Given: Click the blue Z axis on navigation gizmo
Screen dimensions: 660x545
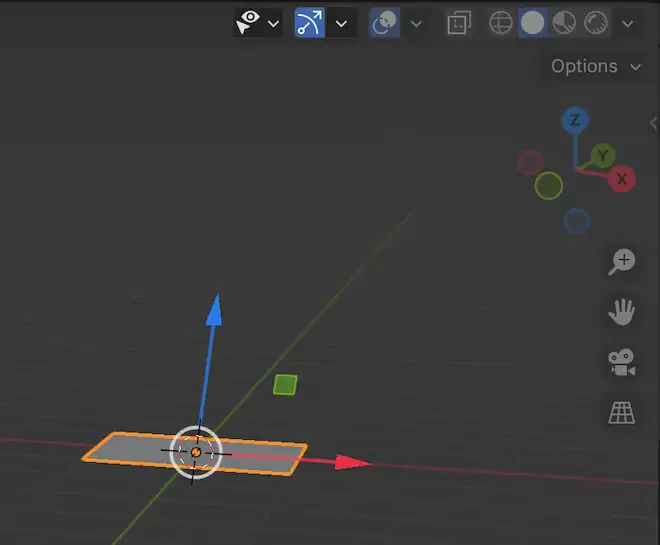Looking at the screenshot, I should click(x=574, y=121).
